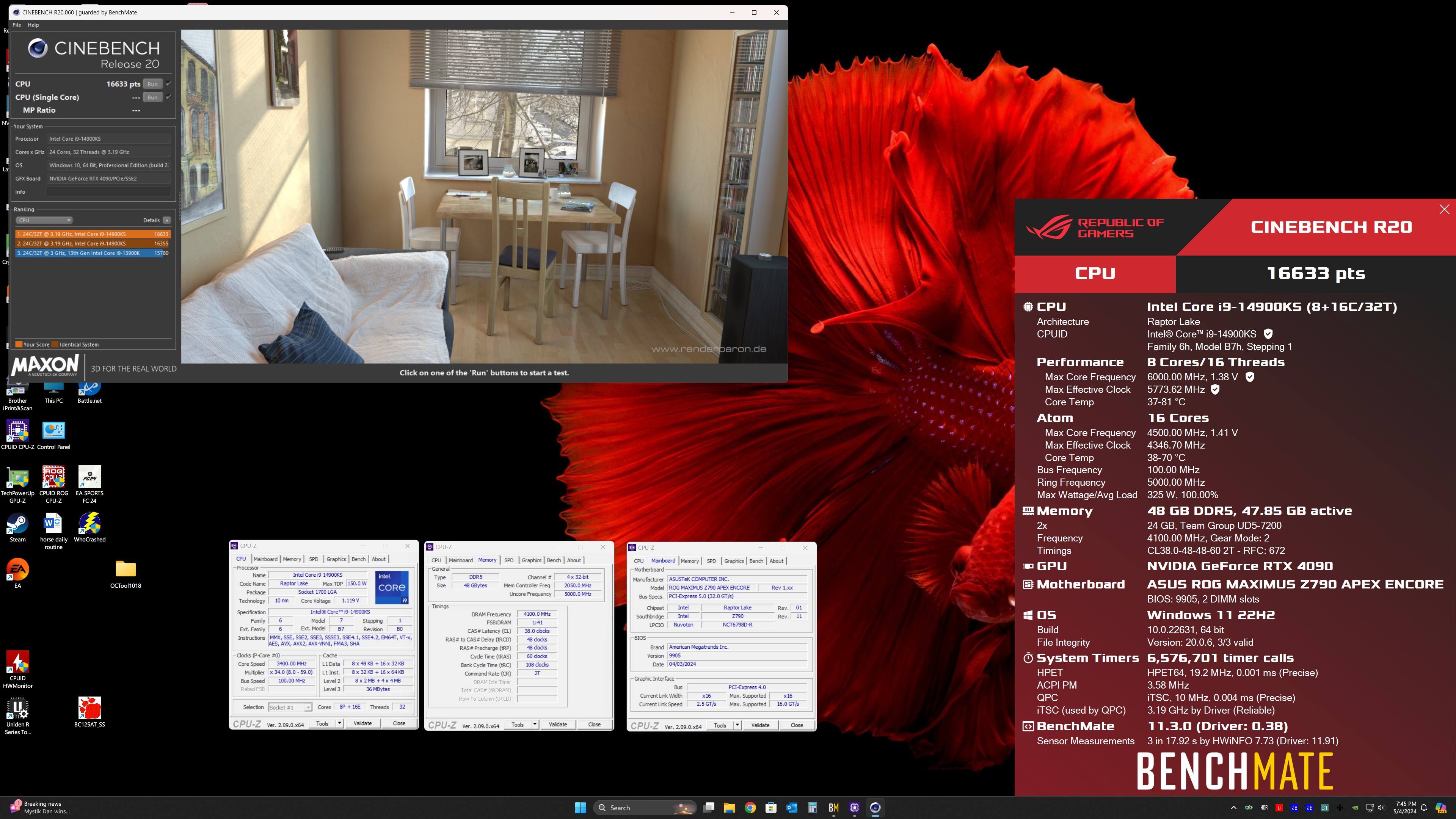Launch CPUID ROG CPU-Z shortcut

click(x=54, y=485)
